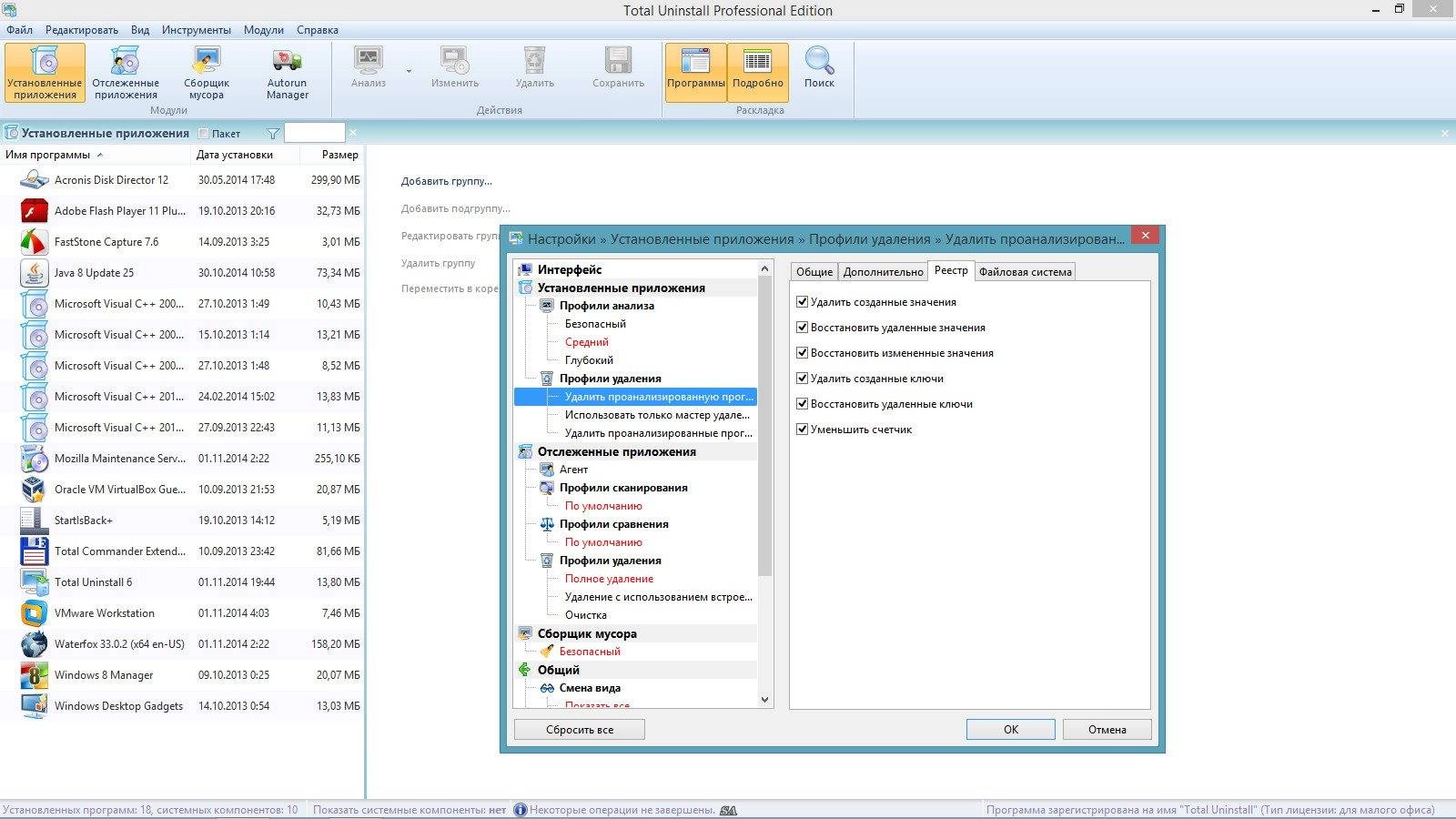Open the Модули menu
This screenshot has width=1456, height=819.
(x=264, y=30)
